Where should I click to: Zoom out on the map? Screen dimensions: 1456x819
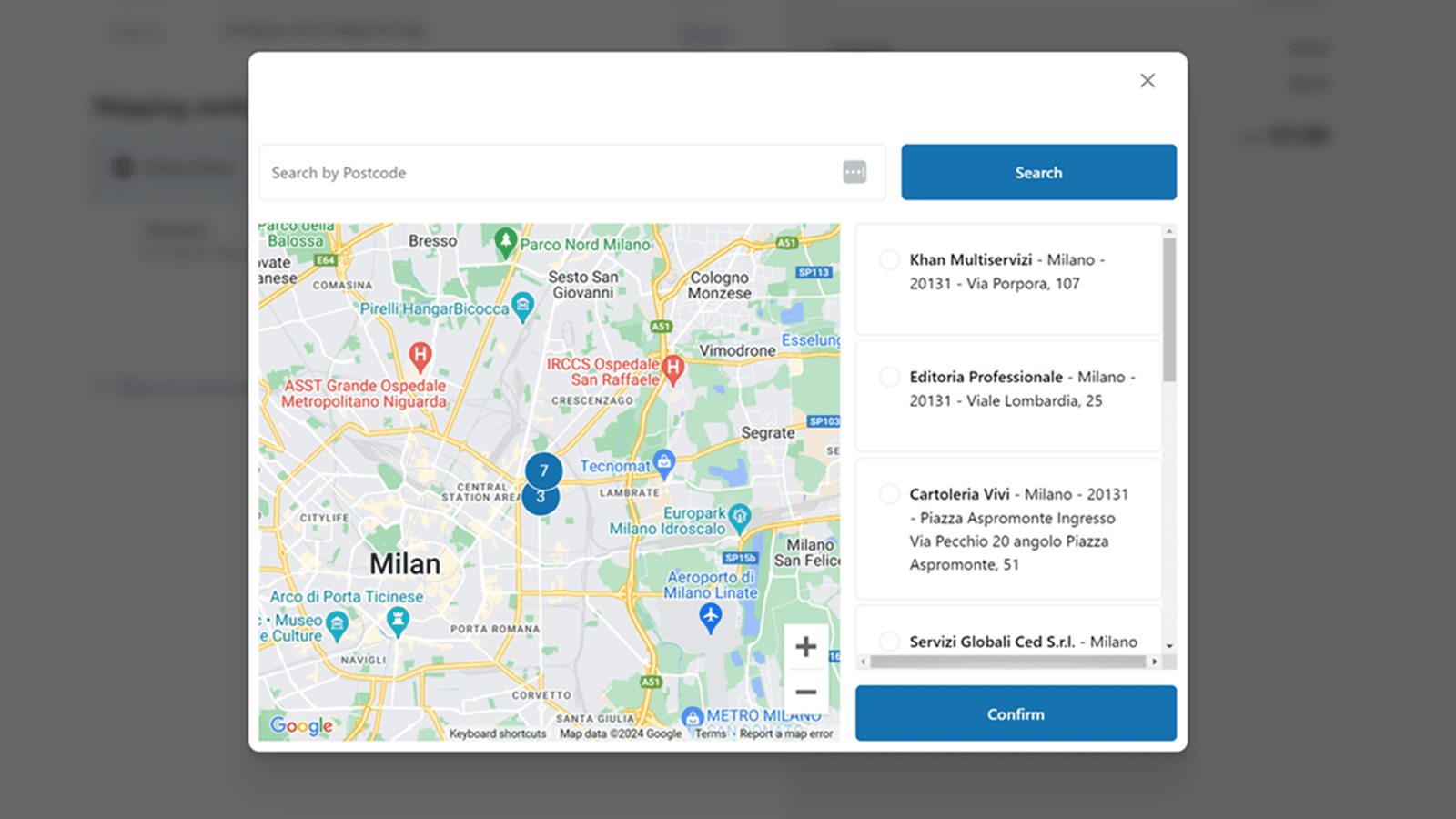[x=805, y=692]
